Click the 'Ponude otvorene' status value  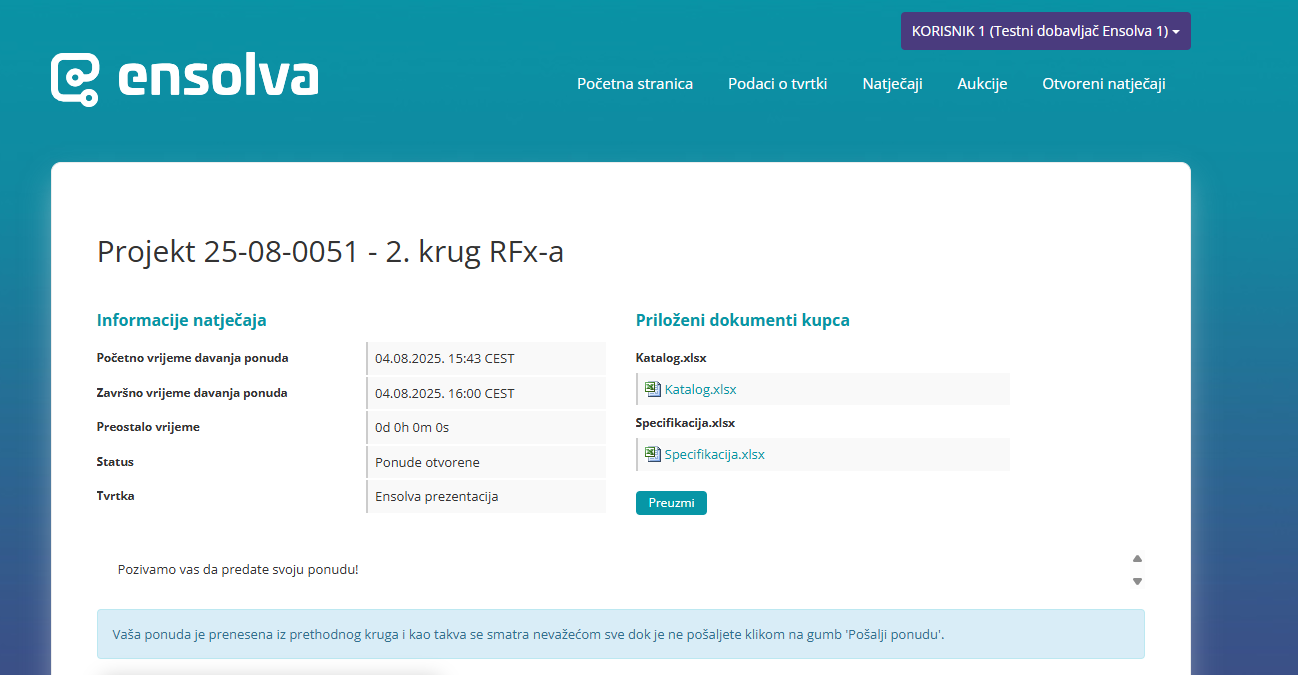(427, 462)
